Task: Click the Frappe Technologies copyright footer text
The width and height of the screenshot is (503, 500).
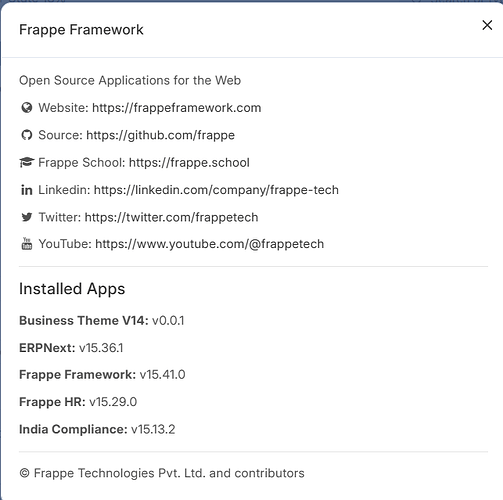Action: [162, 473]
